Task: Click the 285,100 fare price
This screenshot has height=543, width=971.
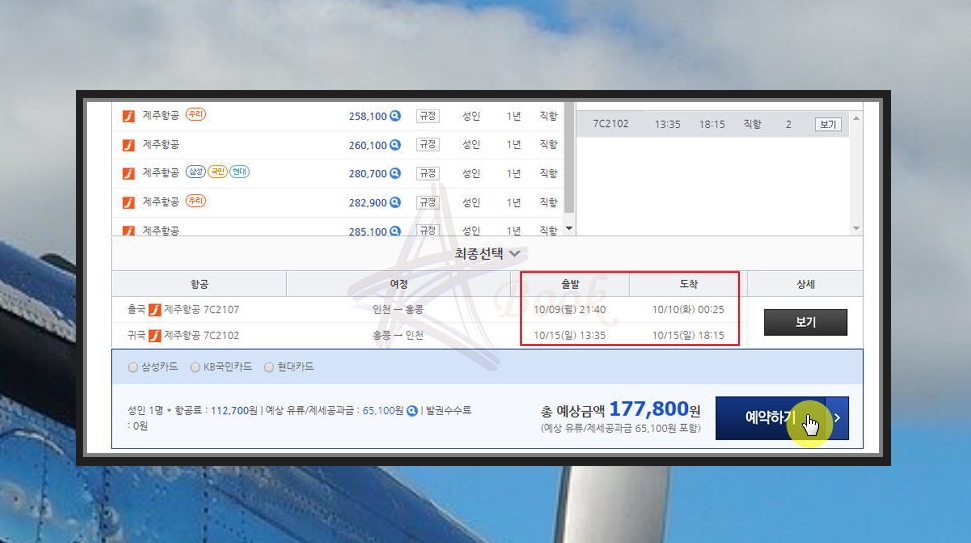Action: tap(367, 232)
